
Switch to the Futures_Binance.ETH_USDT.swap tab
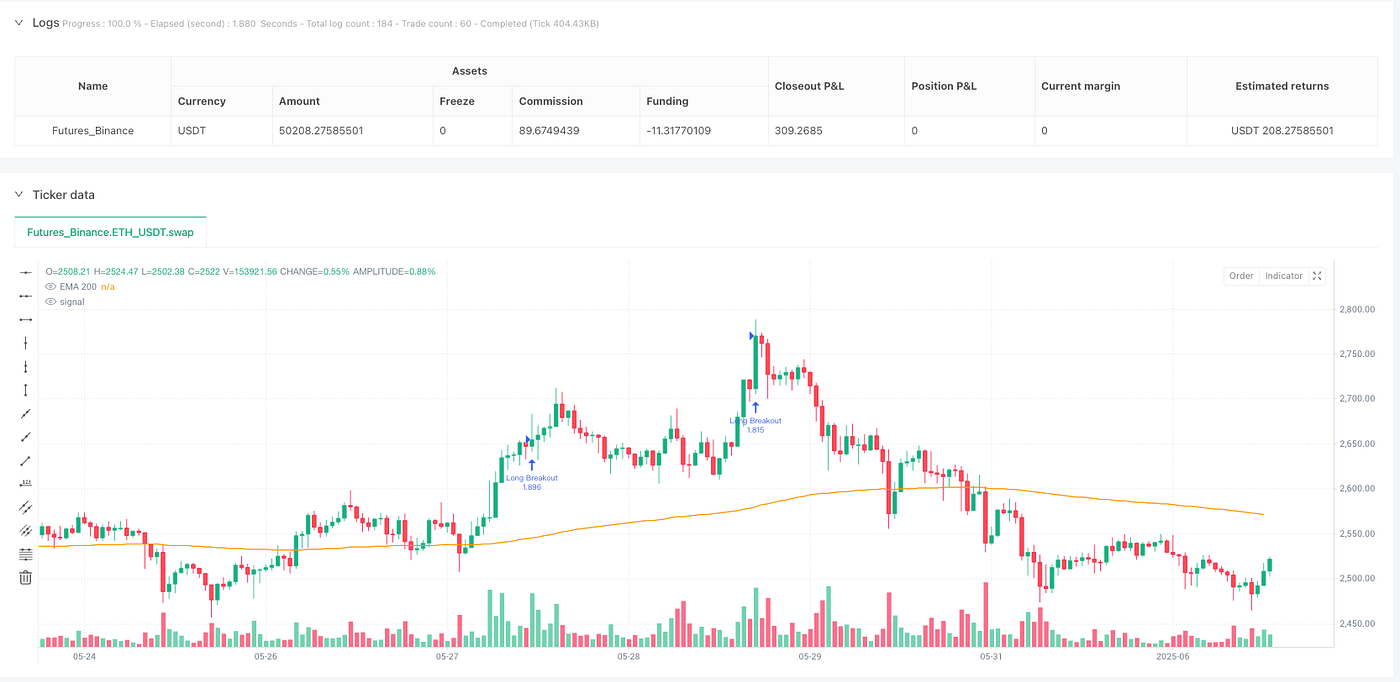tap(110, 231)
